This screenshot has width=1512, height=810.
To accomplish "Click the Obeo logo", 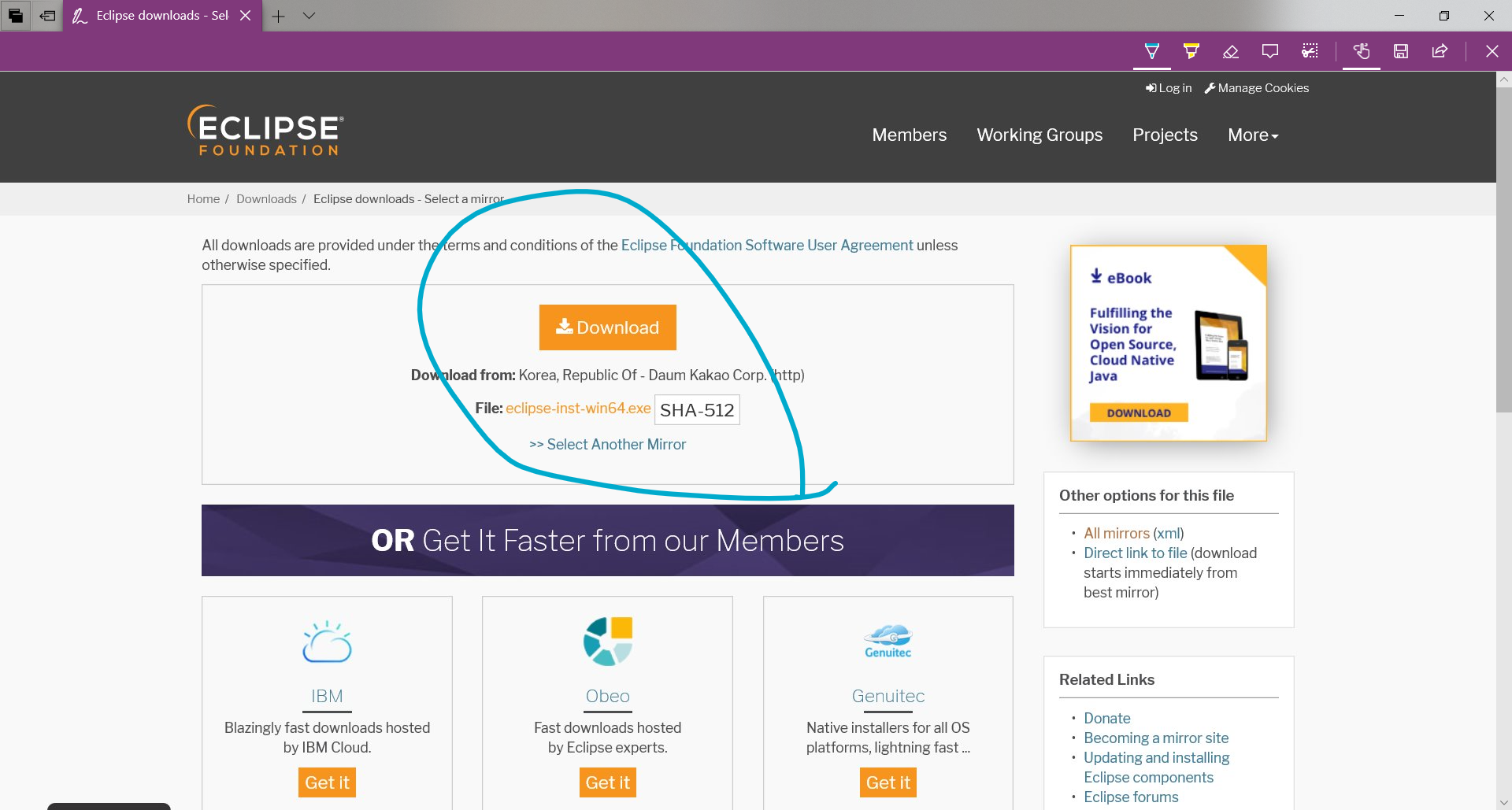I will [608, 642].
